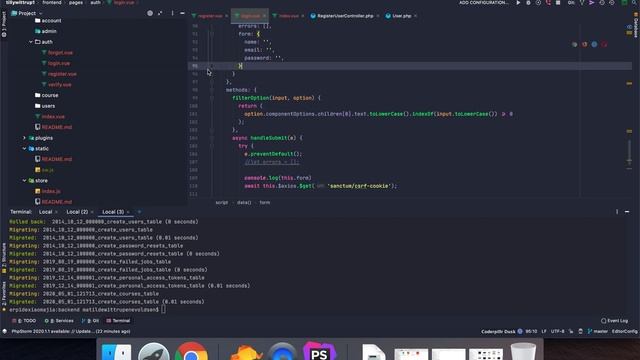Click the Search Everywhere magnifier icon
Screen dimensions: 640x360
pos(635,2)
